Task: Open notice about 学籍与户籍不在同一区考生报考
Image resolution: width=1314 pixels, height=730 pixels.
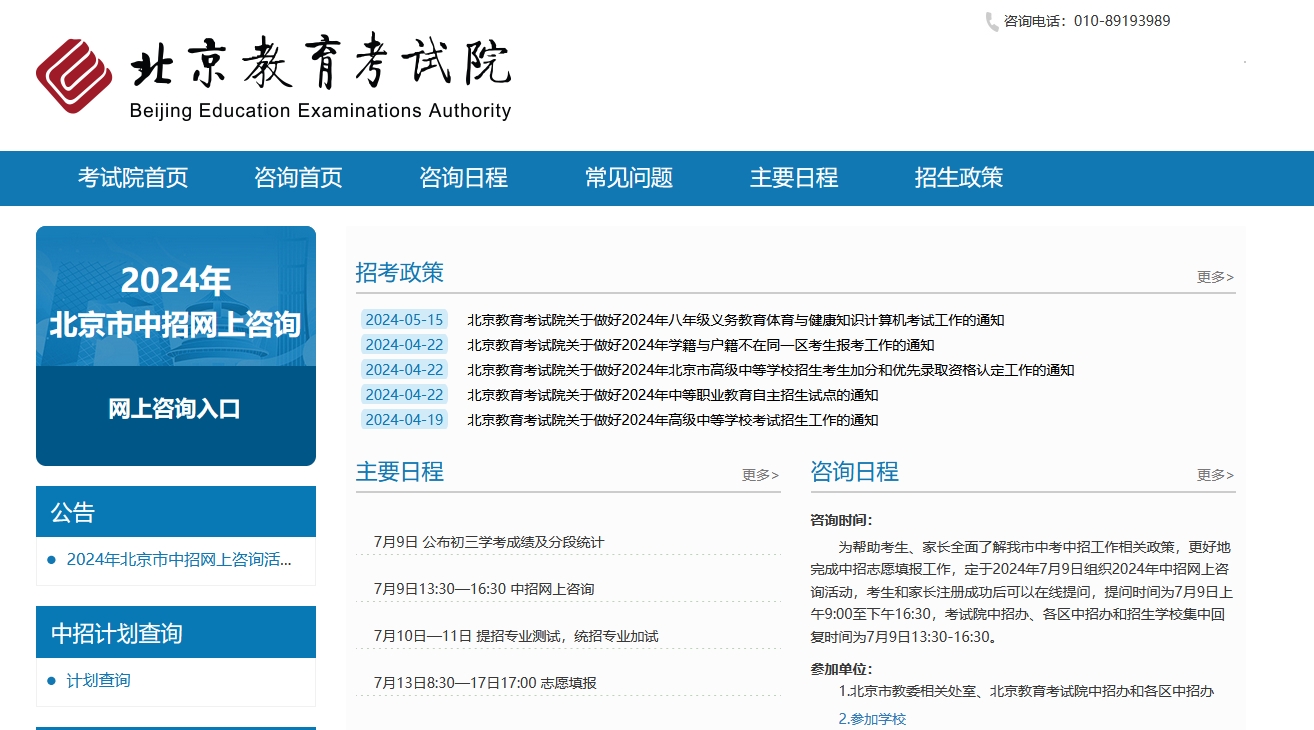Action: [700, 345]
